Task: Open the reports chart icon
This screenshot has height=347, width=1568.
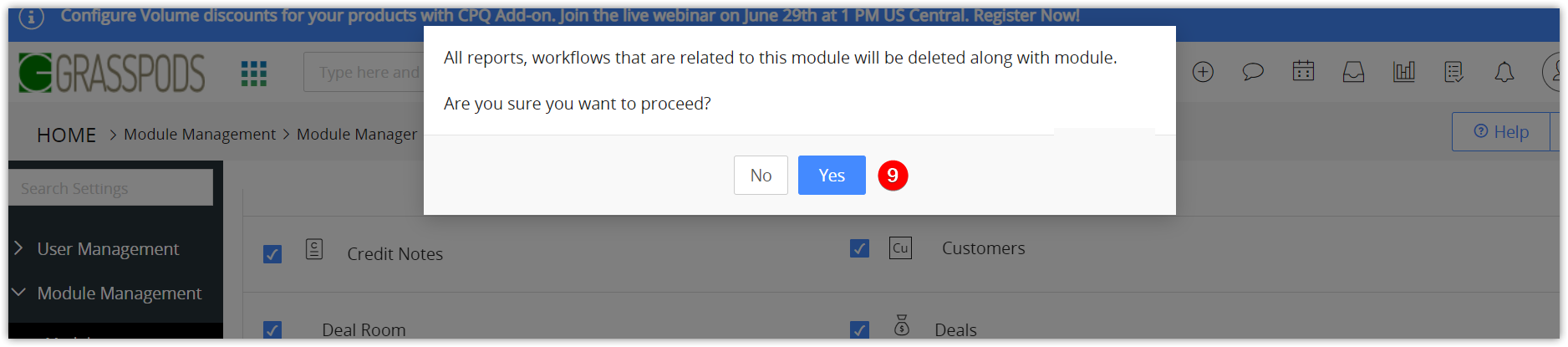Action: click(x=1403, y=72)
